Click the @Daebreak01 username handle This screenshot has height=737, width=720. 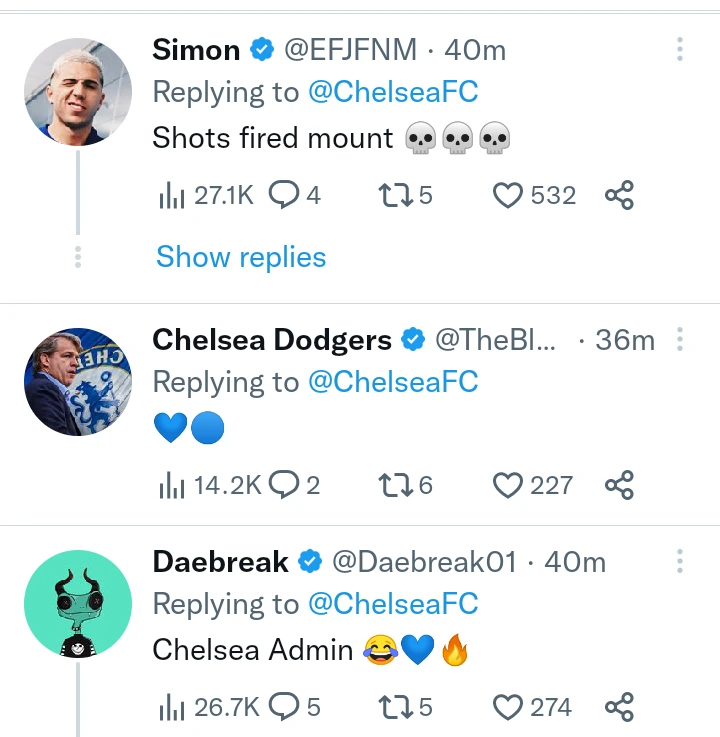coord(423,562)
